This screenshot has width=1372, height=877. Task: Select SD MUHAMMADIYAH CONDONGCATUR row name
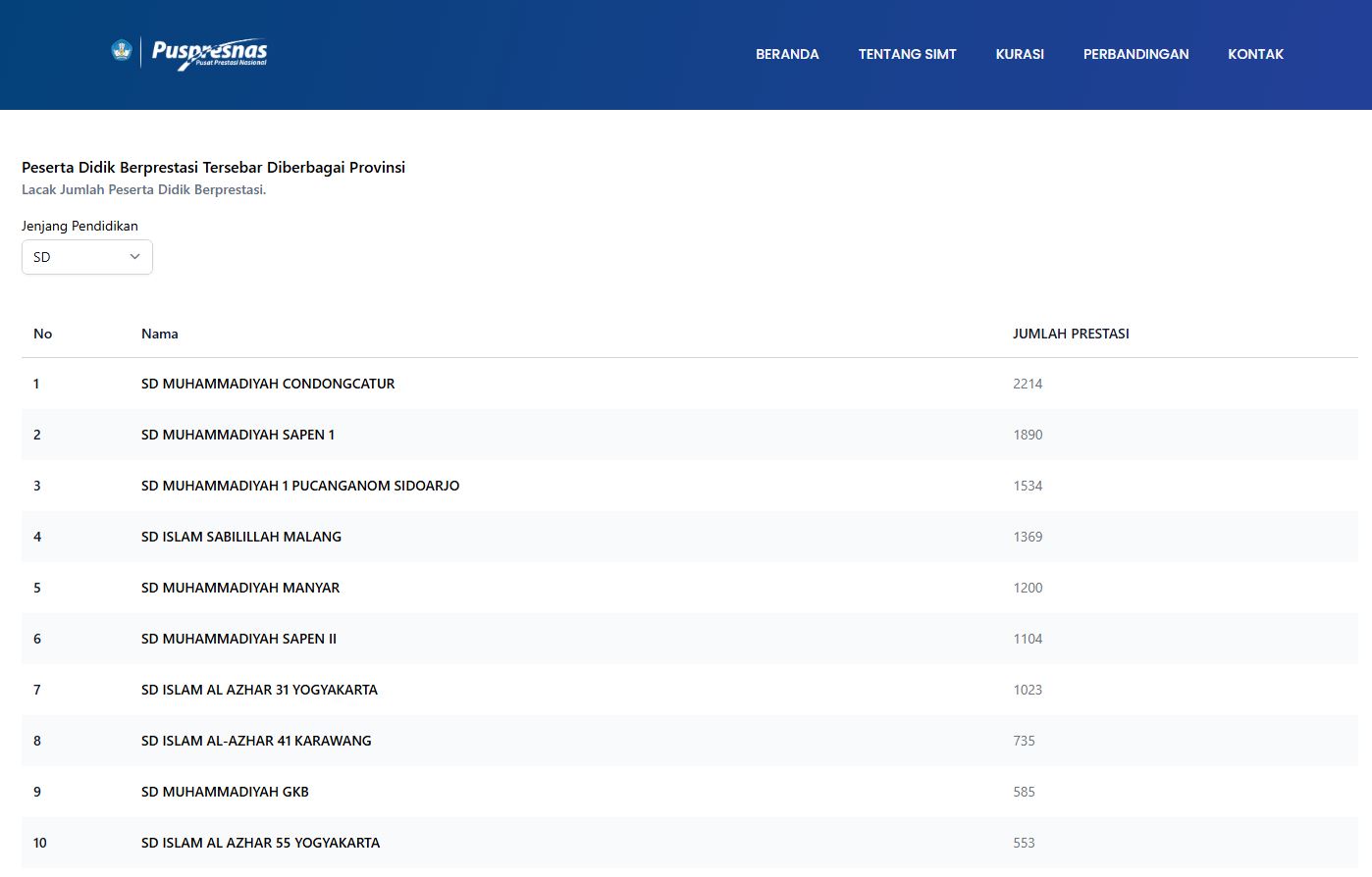click(268, 384)
